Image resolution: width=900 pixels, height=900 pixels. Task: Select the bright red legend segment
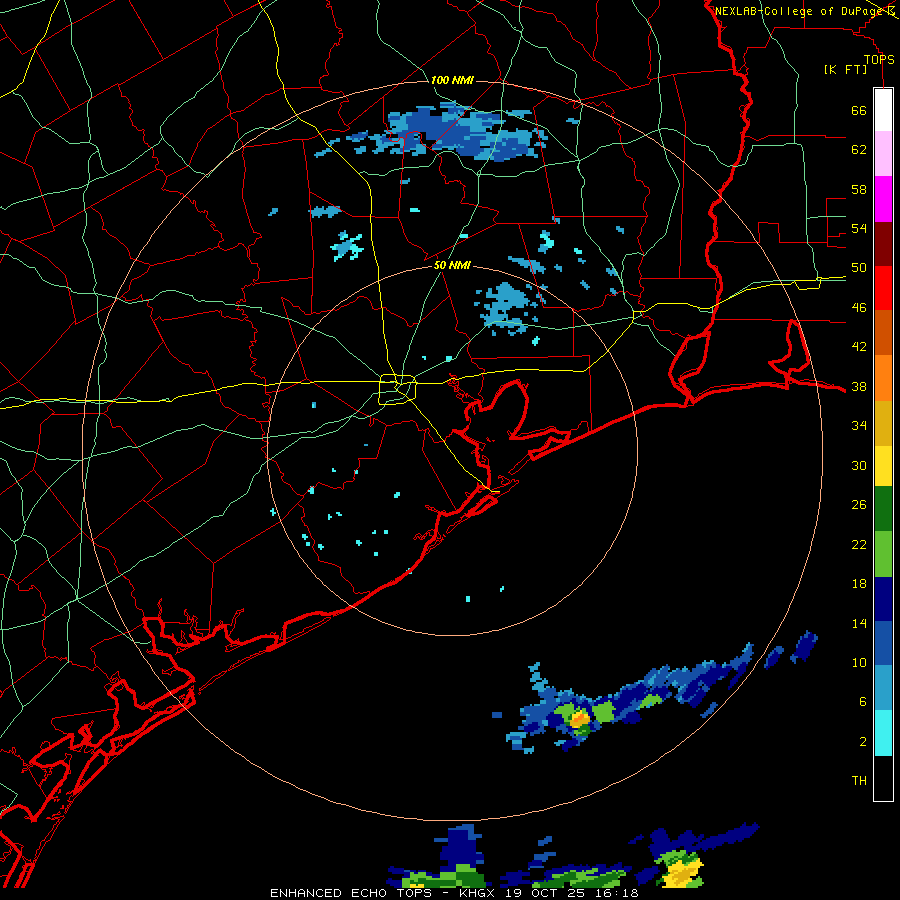click(883, 288)
